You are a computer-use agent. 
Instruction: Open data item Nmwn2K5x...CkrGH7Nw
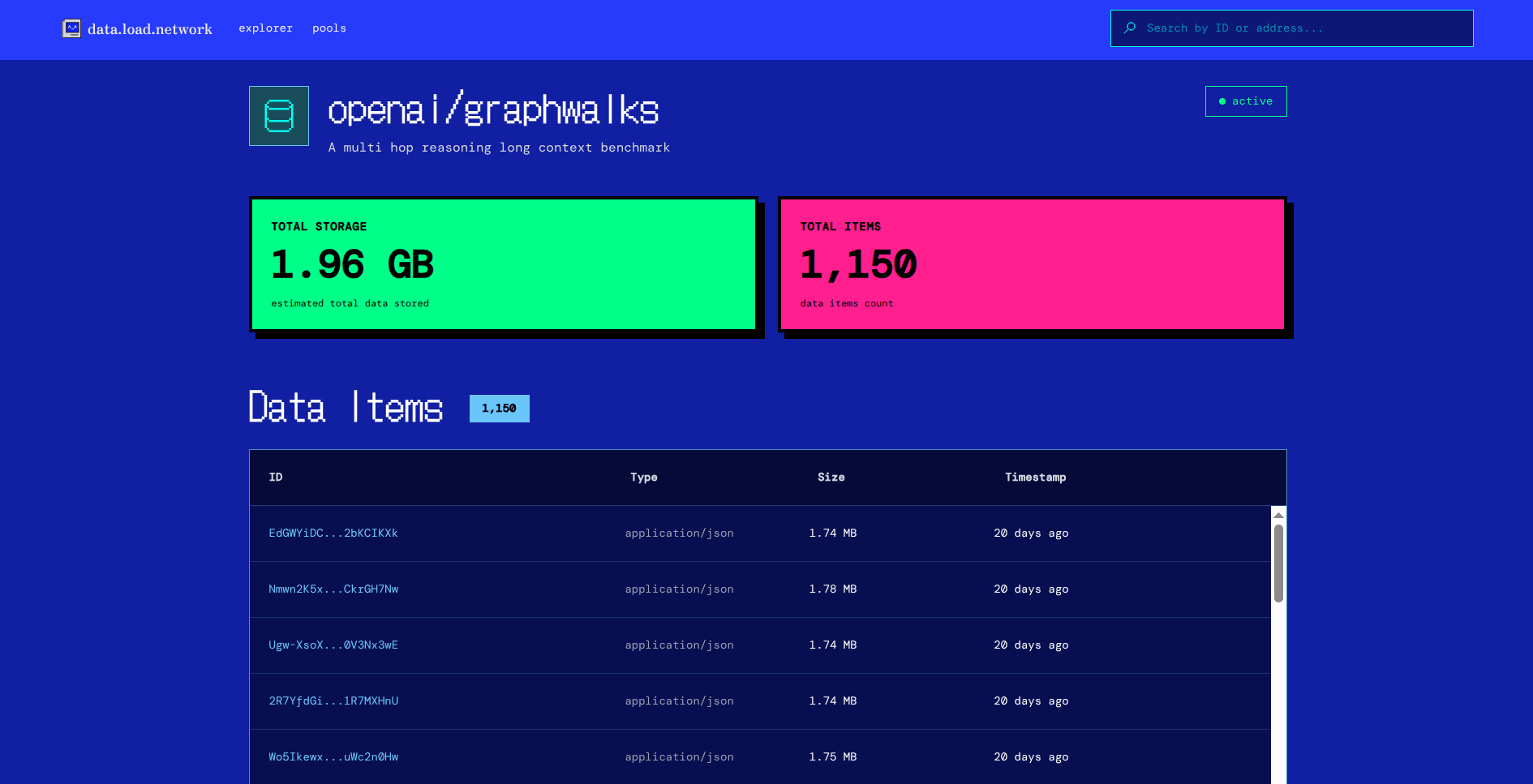pos(333,589)
